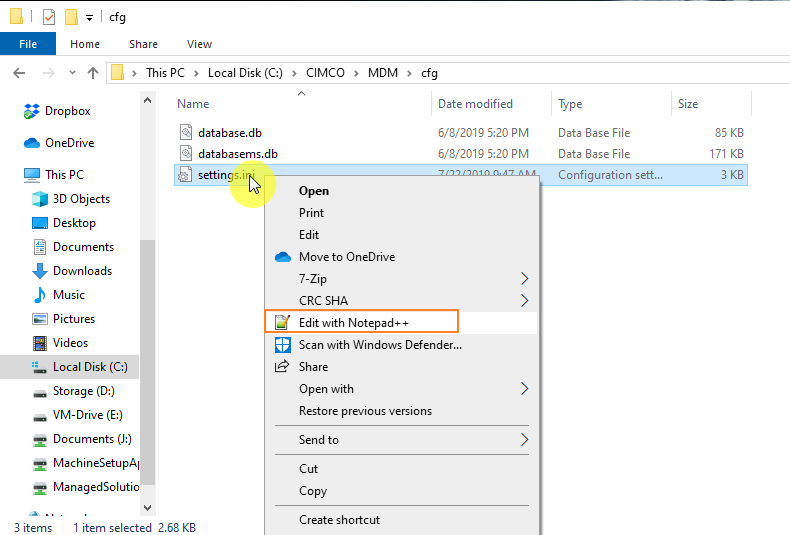The height and width of the screenshot is (535, 790).
Task: Click the Notepad++ icon in context menu
Action: (282, 322)
